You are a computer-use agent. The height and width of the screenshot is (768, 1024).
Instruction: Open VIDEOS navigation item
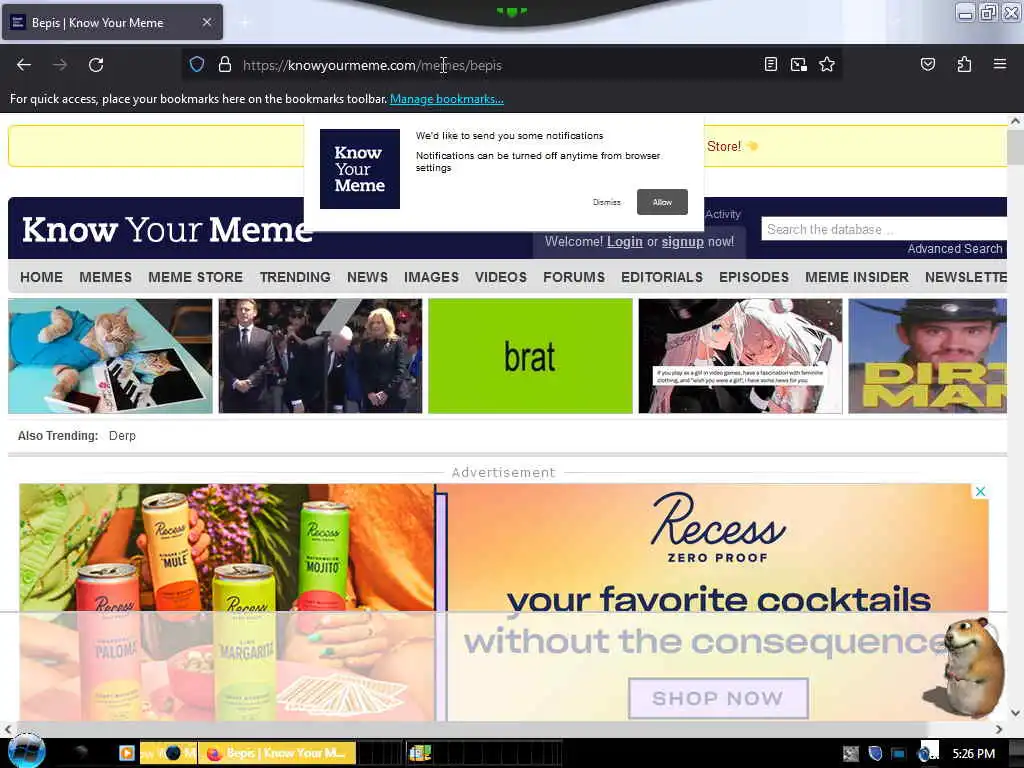pos(501,277)
